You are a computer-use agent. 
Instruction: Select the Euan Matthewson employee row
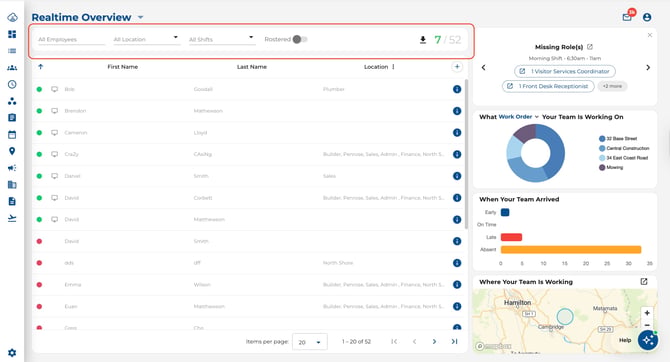point(248,306)
